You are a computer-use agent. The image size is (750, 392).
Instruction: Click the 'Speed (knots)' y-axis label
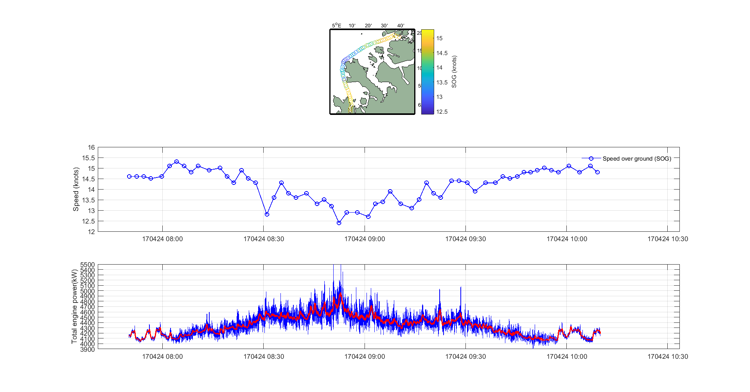(76, 189)
